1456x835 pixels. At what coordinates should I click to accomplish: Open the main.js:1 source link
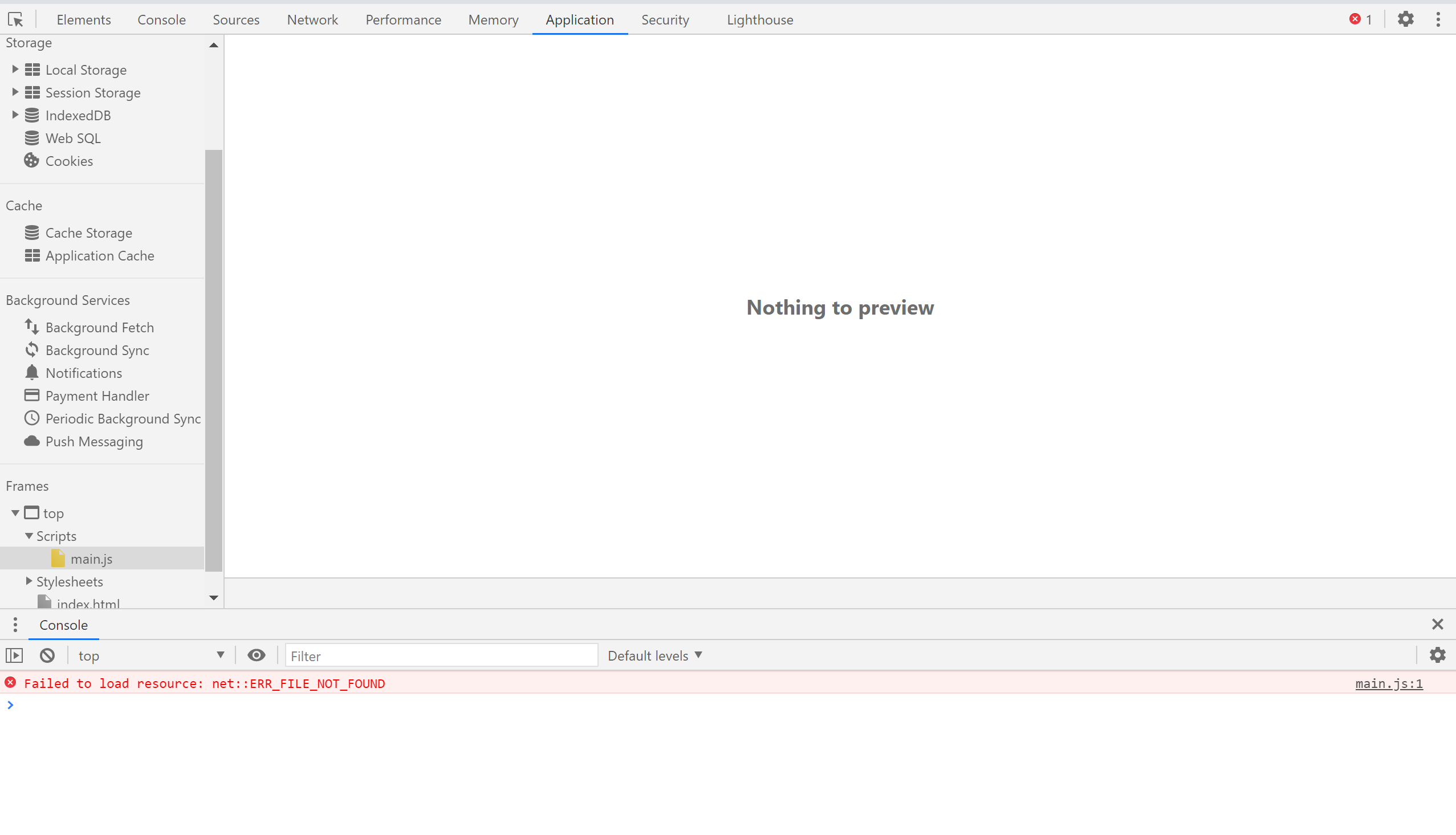click(1388, 683)
